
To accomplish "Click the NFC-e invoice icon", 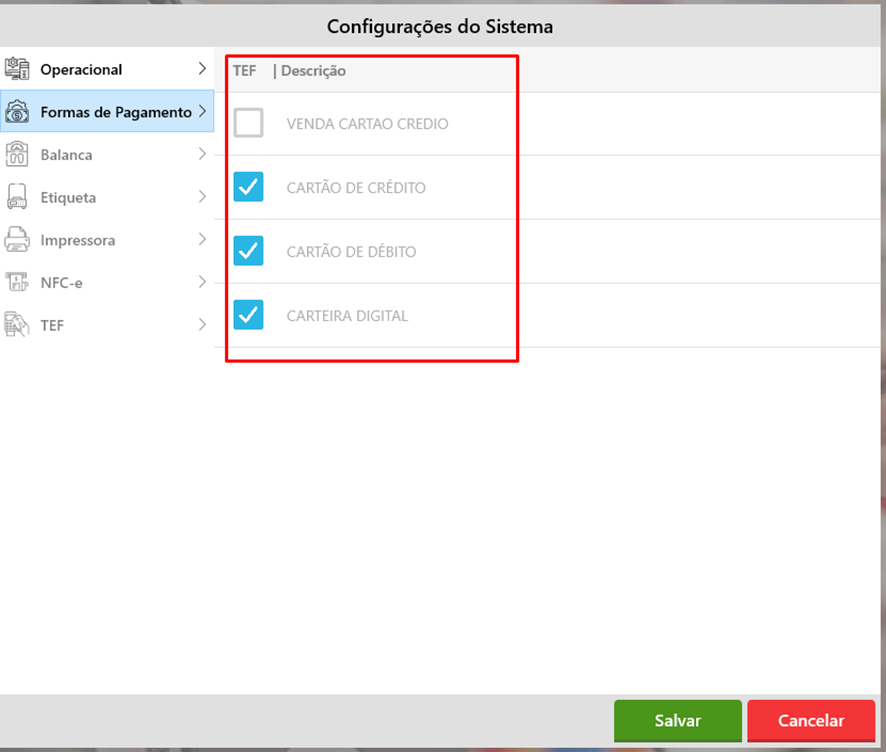I will [x=18, y=283].
